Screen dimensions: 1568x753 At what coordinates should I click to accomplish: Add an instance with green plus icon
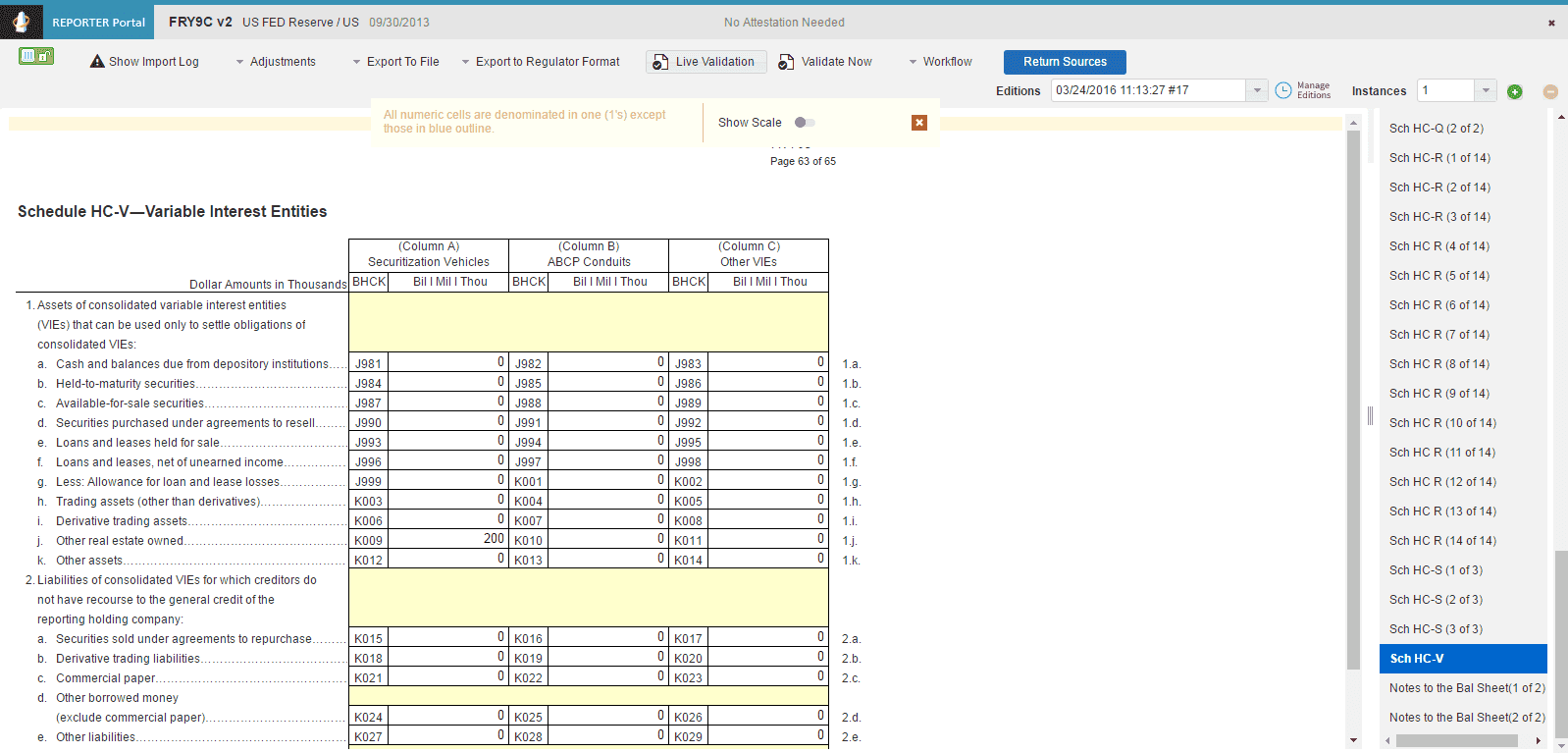pyautogui.click(x=1515, y=91)
